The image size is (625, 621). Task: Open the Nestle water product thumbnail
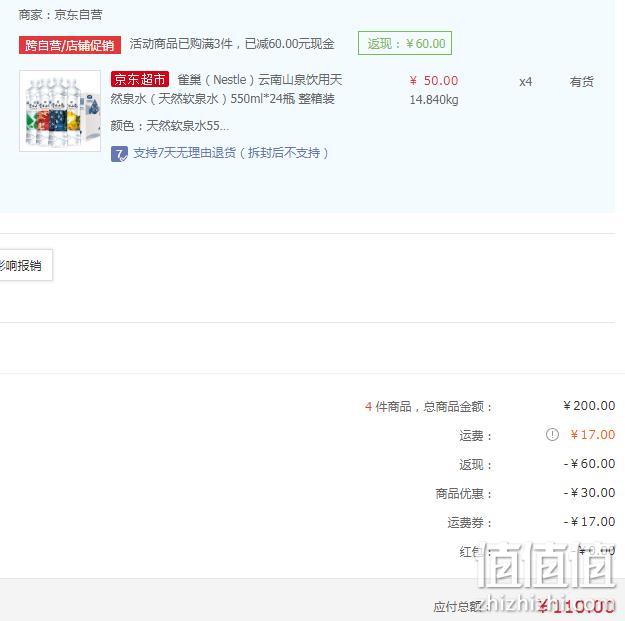[x=60, y=111]
